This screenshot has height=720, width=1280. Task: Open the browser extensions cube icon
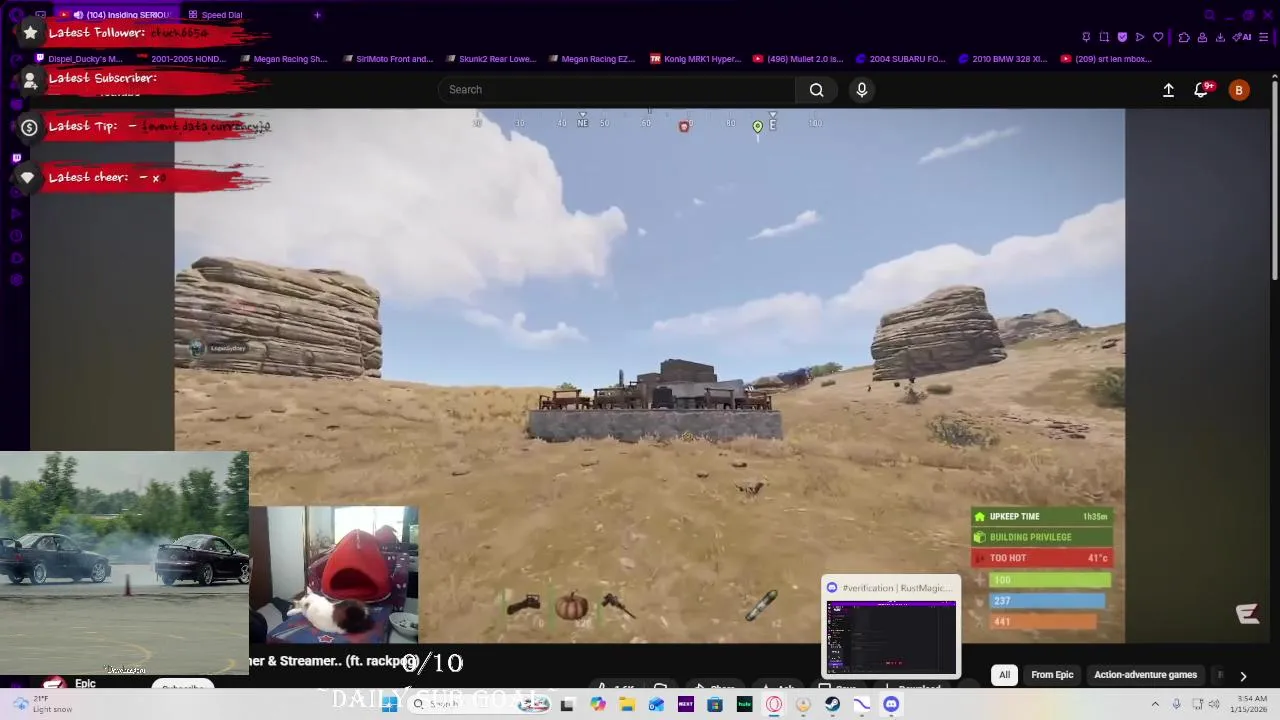pyautogui.click(x=1184, y=37)
